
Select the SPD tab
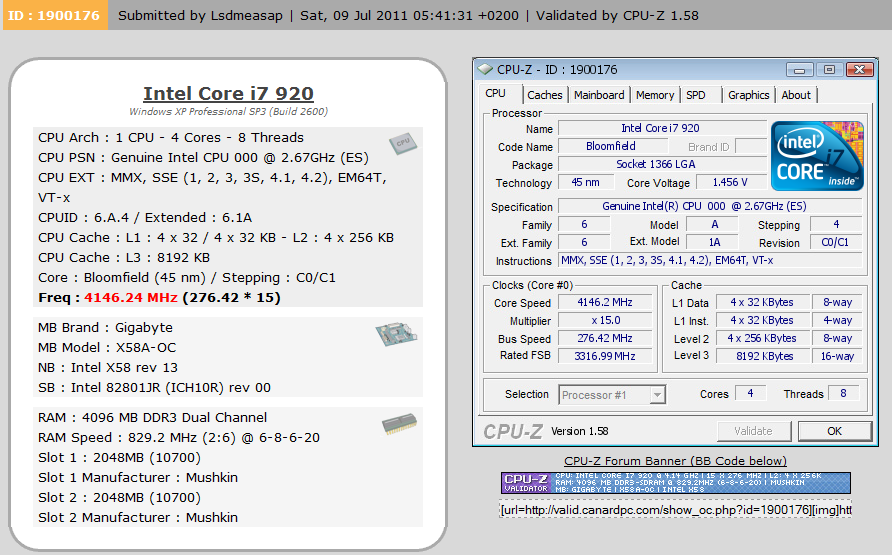pos(696,95)
